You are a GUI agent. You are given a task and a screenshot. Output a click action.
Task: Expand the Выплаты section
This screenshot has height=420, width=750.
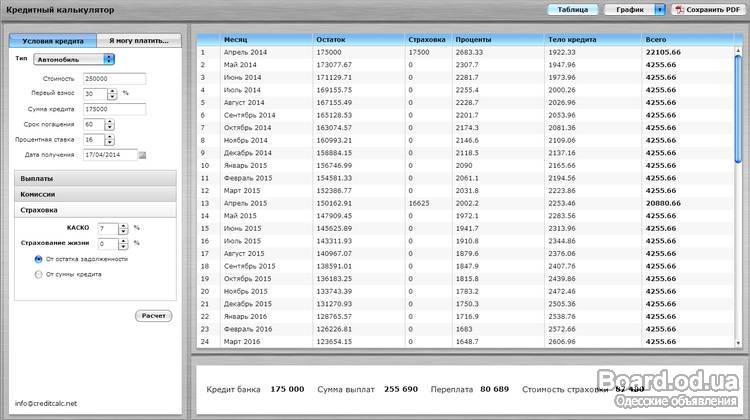point(95,178)
